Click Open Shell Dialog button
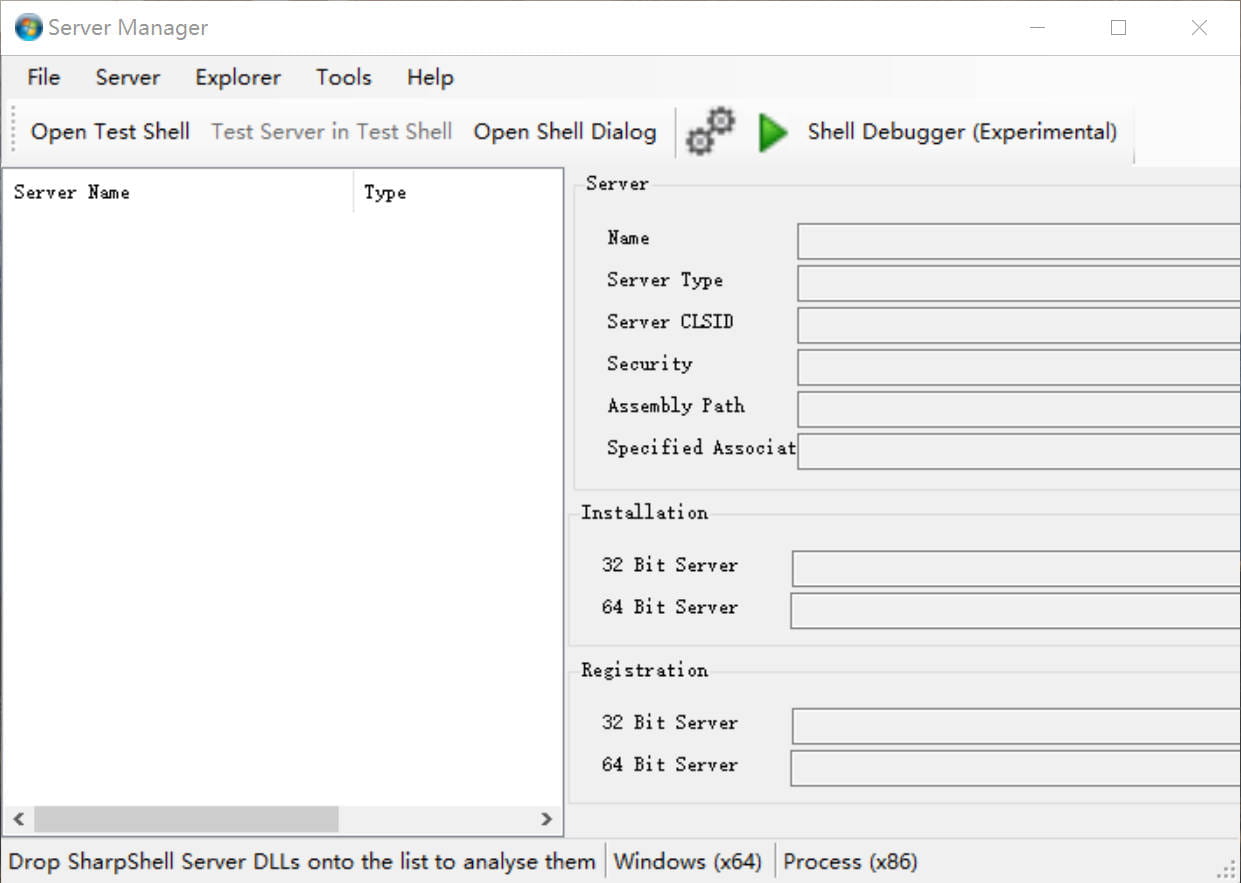The height and width of the screenshot is (883, 1241). click(x=565, y=132)
